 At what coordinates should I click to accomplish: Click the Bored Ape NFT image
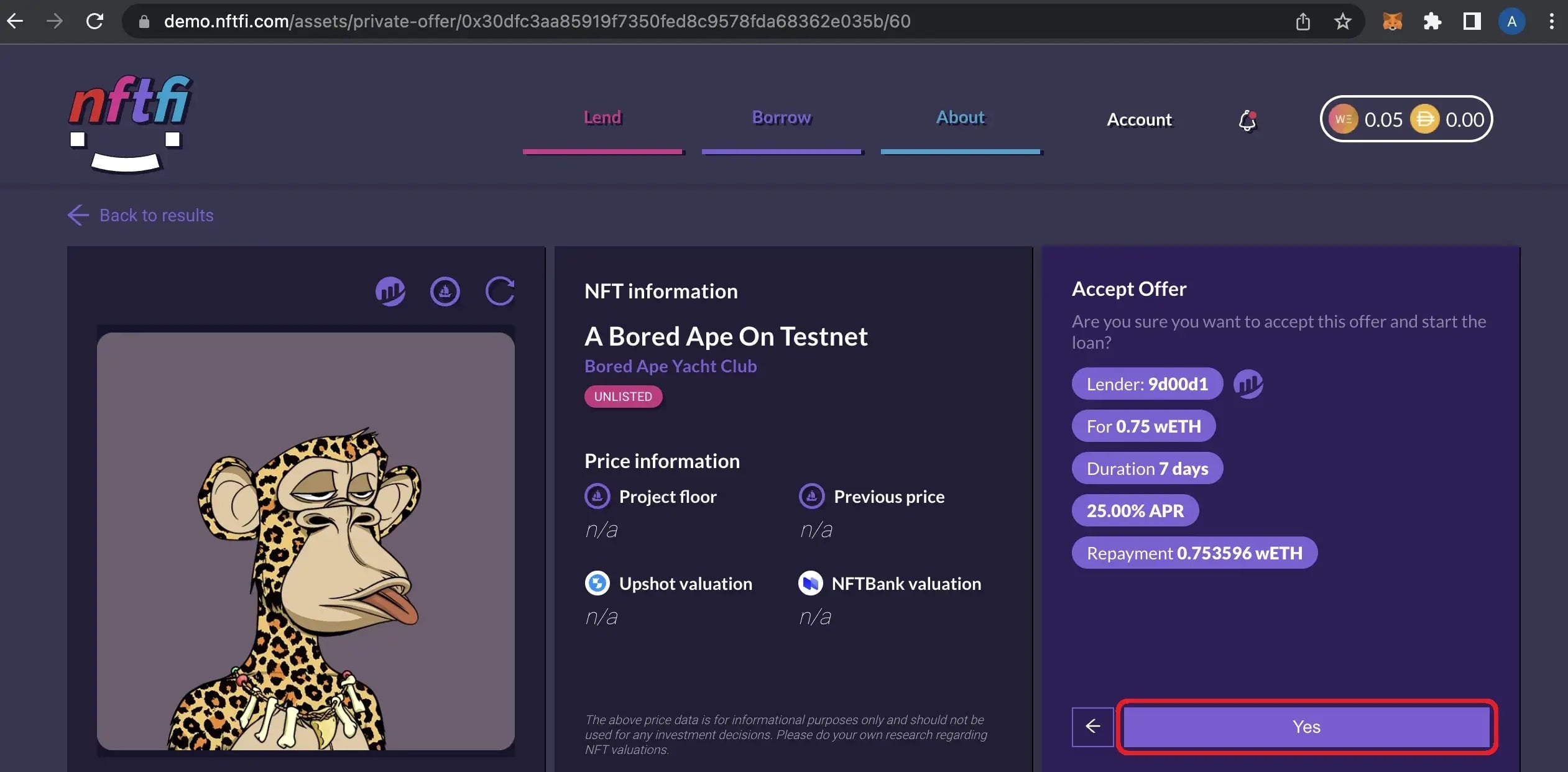tap(306, 541)
